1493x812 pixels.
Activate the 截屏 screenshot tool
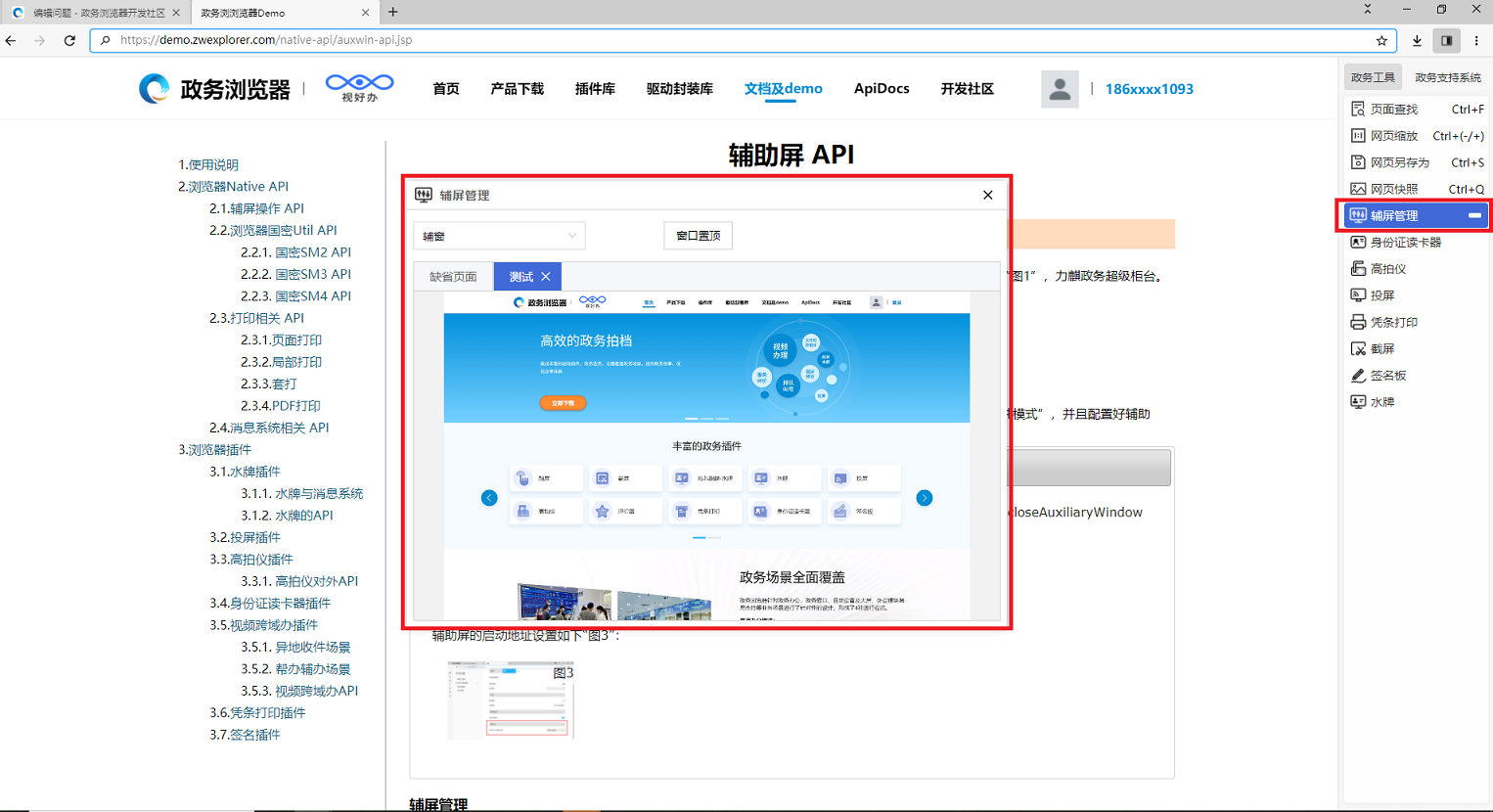(x=1373, y=348)
